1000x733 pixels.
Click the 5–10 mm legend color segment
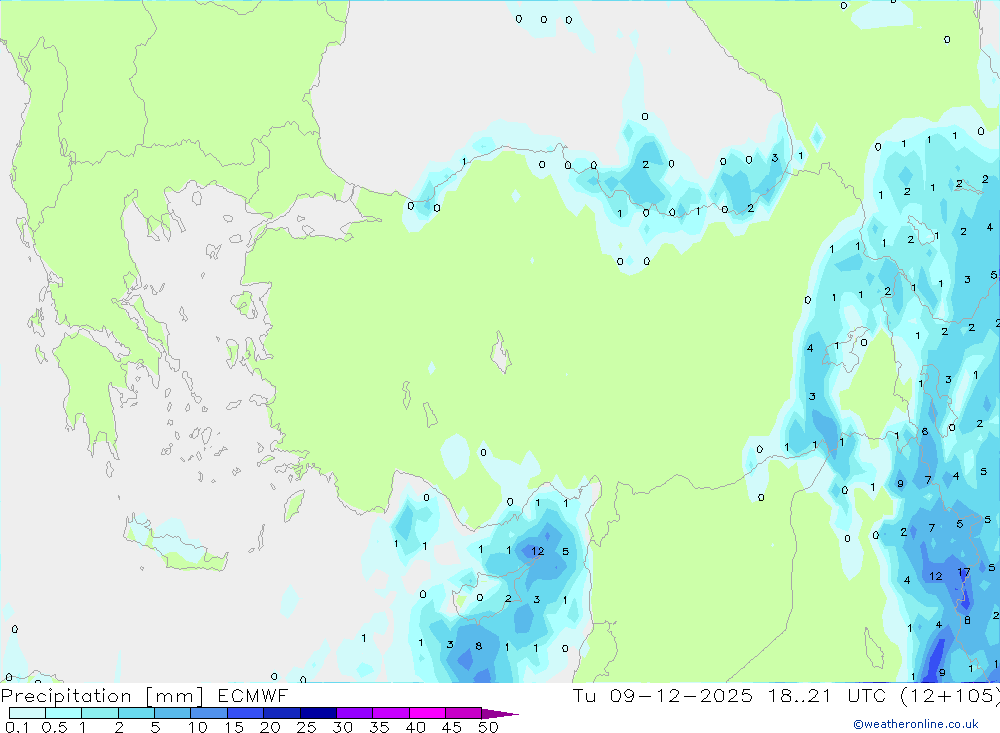[173, 713]
